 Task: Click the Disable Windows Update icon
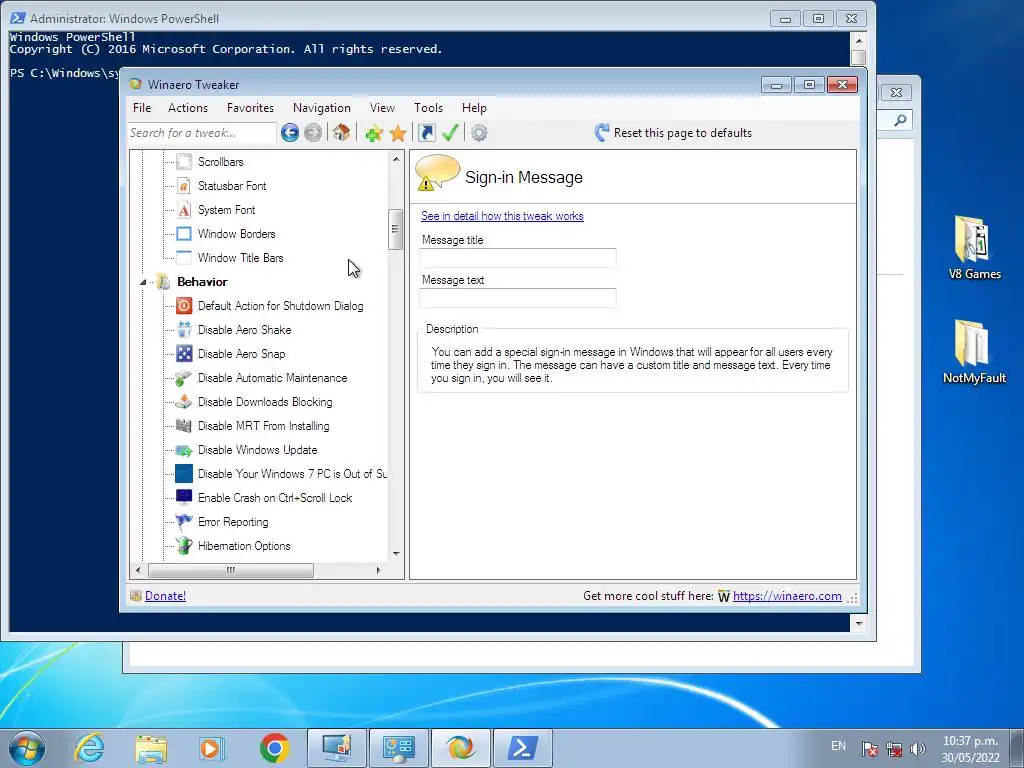pyautogui.click(x=184, y=450)
